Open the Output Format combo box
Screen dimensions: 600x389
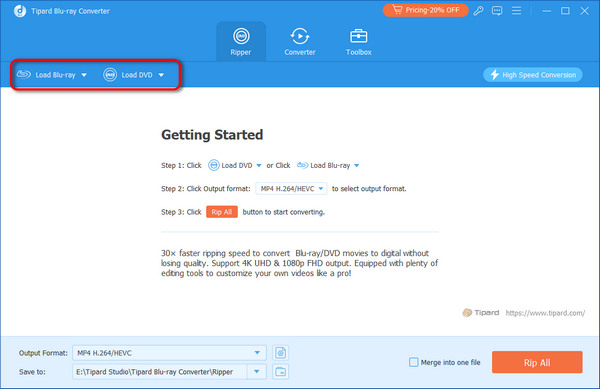click(169, 353)
